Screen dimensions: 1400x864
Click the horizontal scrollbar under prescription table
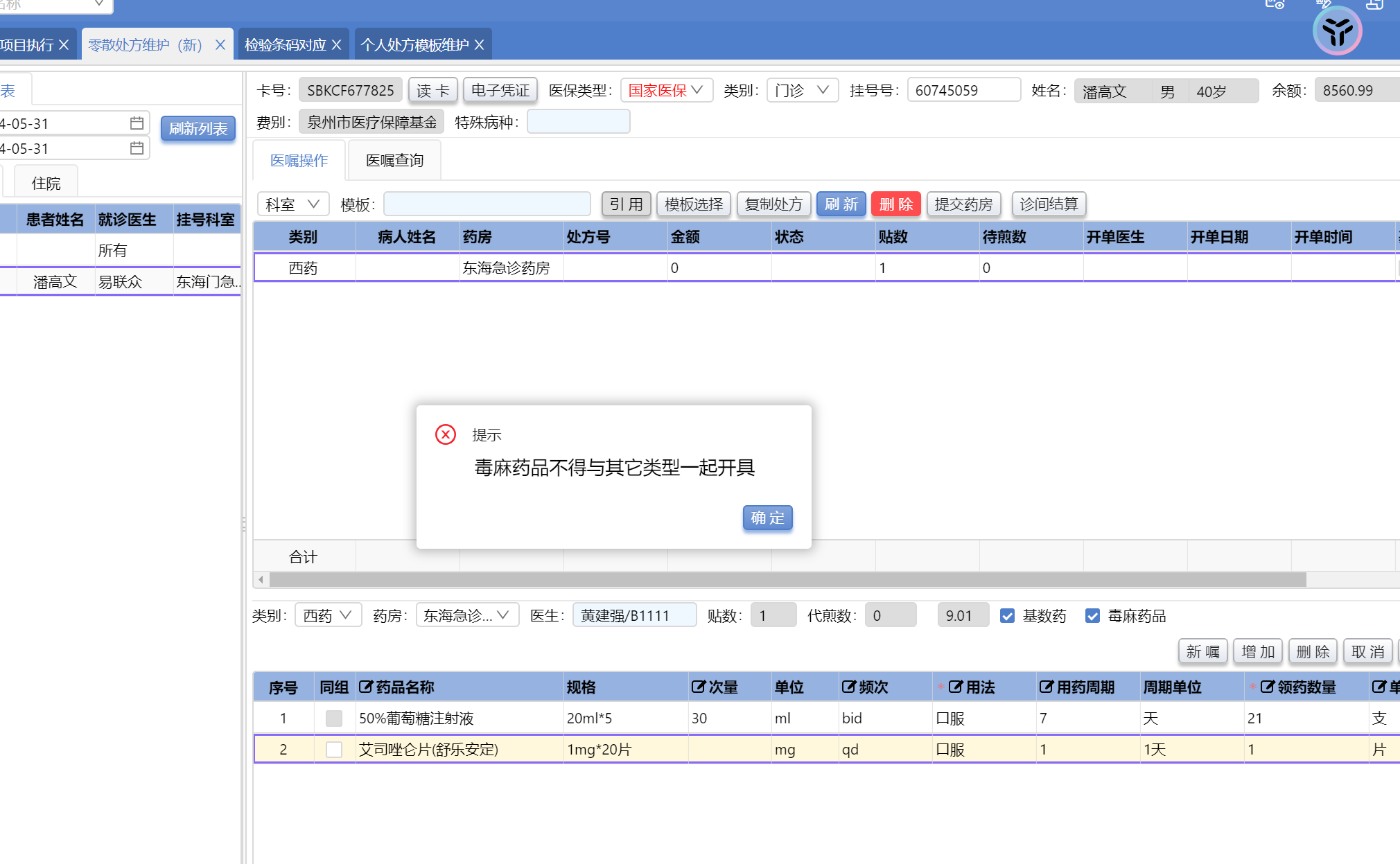tap(787, 579)
